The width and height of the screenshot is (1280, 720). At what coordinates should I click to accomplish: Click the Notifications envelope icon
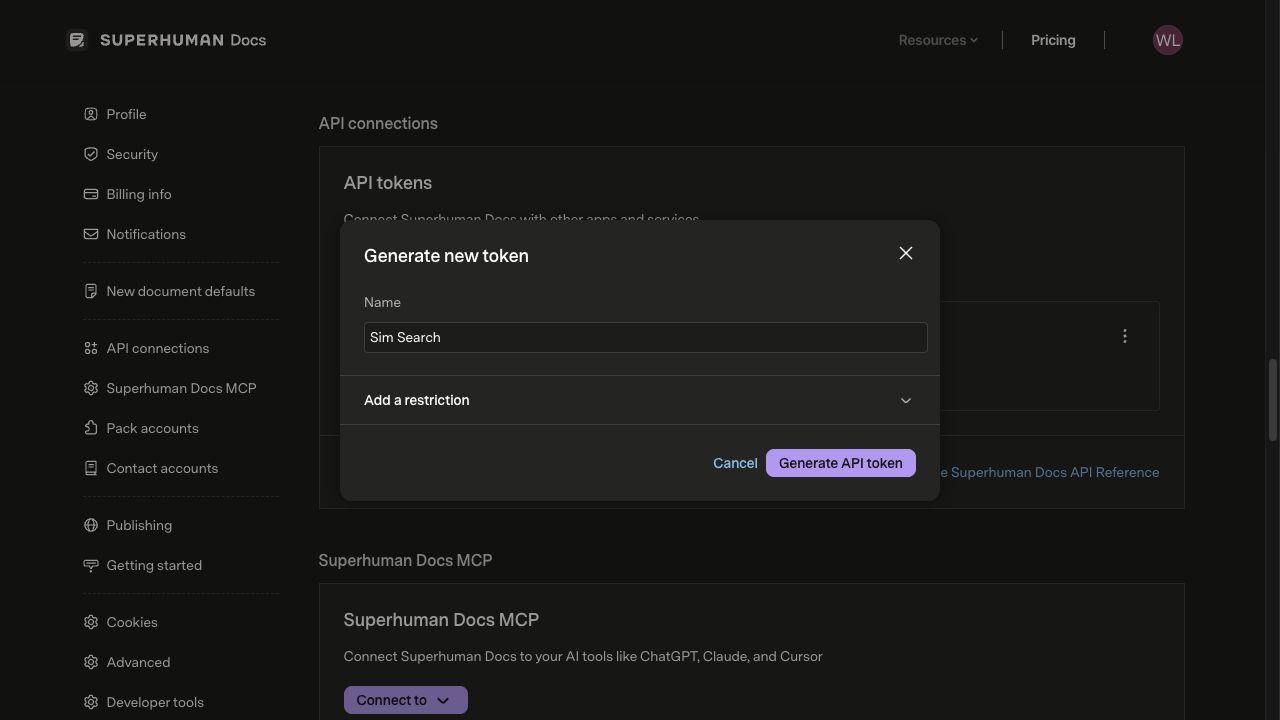[91, 234]
